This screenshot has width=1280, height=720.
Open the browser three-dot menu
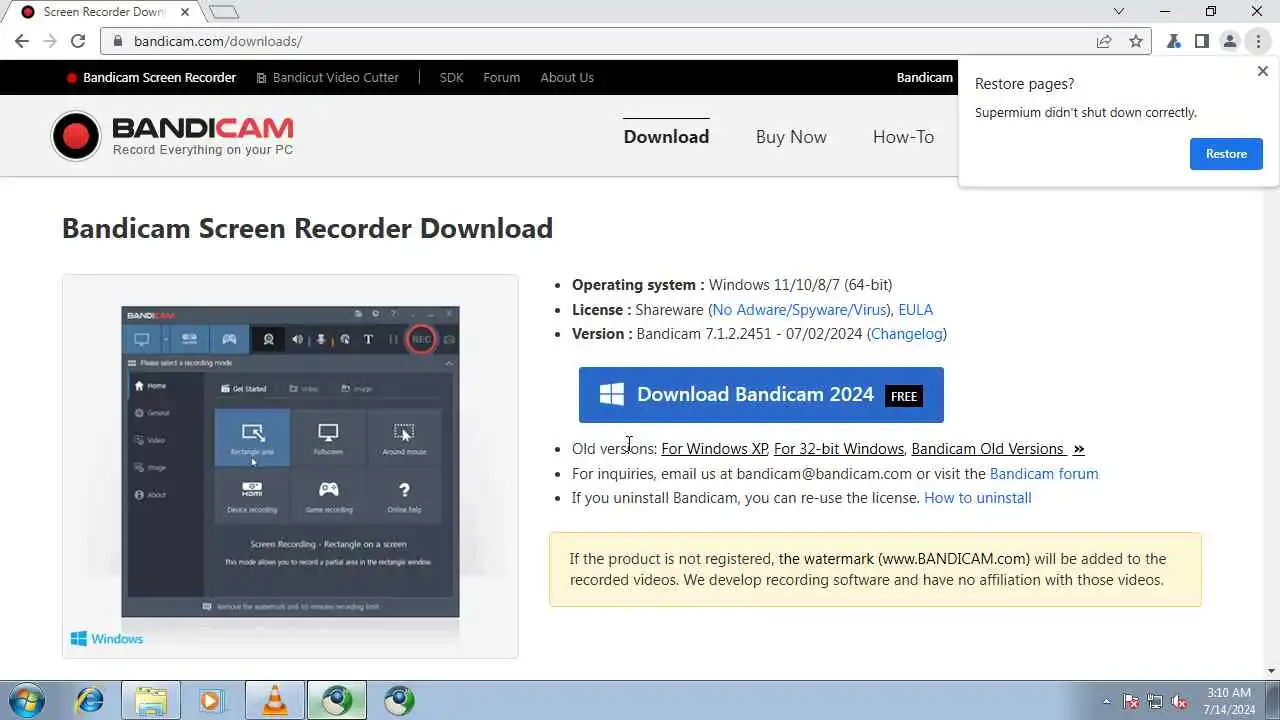pos(1258,41)
